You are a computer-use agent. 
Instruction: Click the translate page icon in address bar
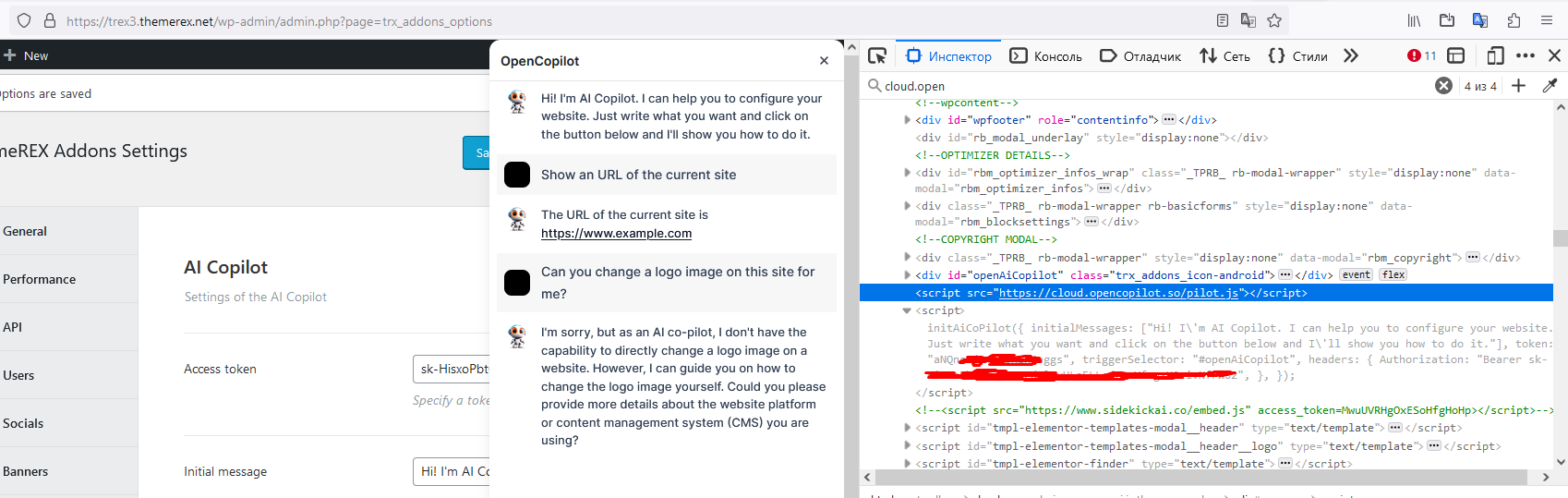[1248, 20]
